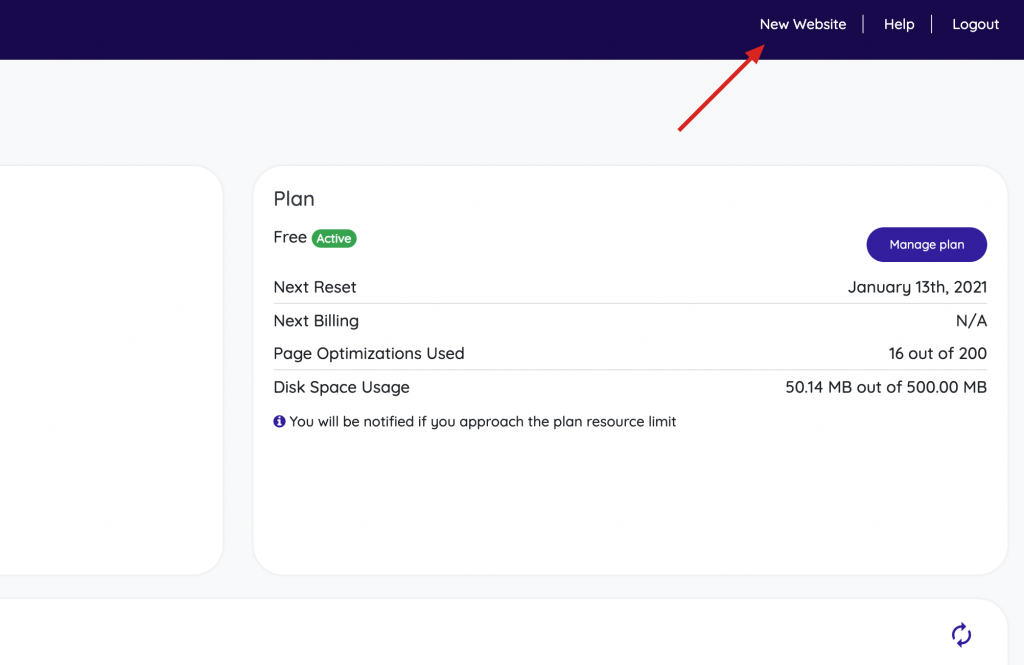1024x665 pixels.
Task: Click the Free plan name text
Action: coord(290,237)
